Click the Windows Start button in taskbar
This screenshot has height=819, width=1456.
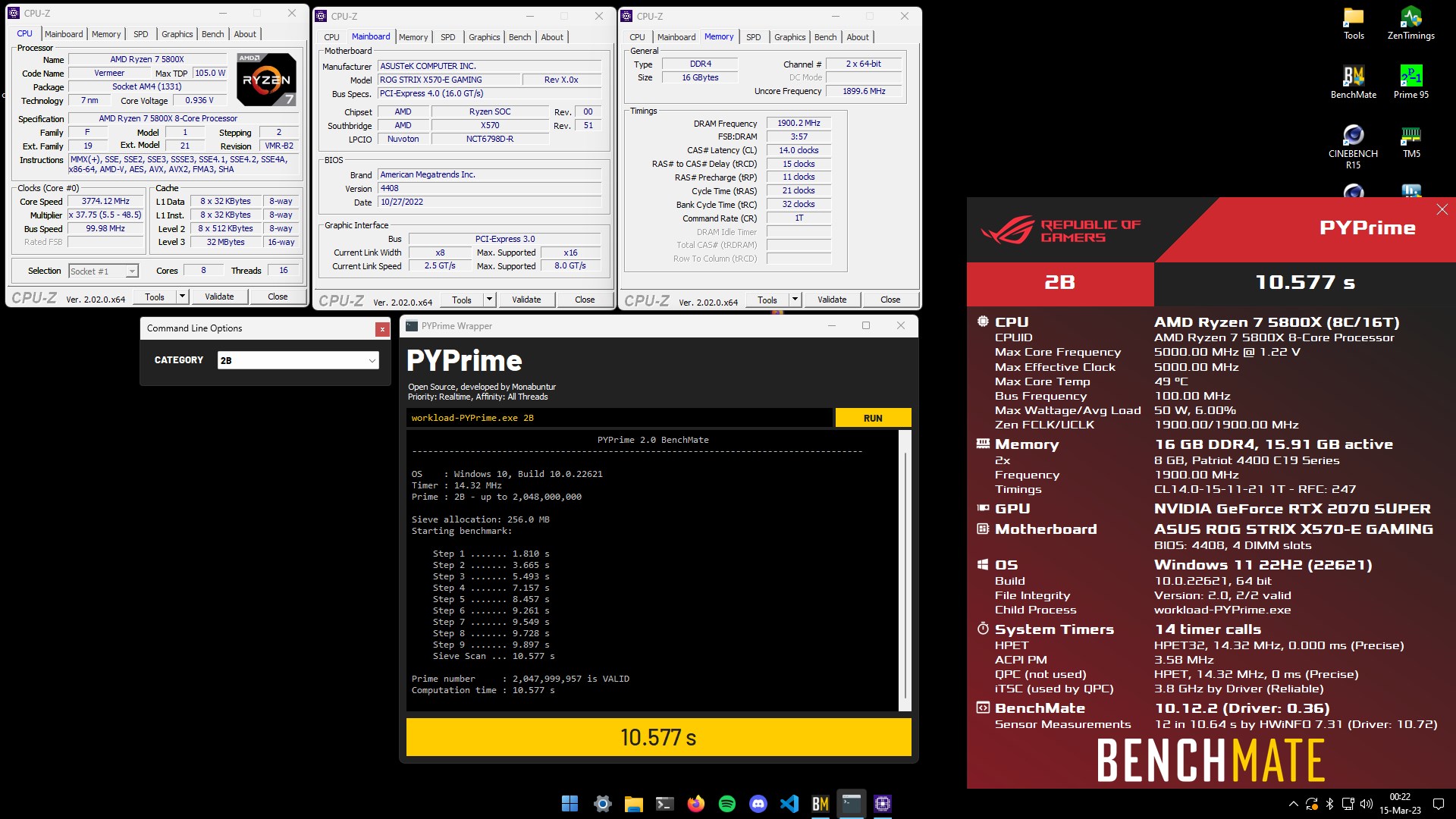pyautogui.click(x=570, y=804)
